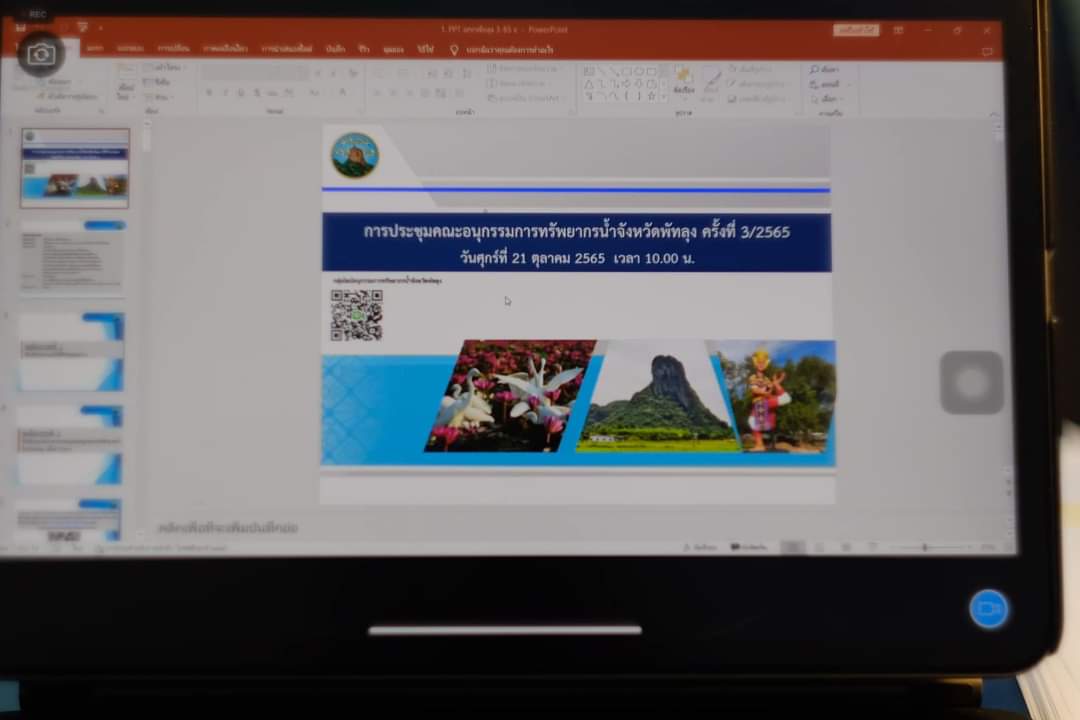Open the Arrange (จัดเรียง) button
The height and width of the screenshot is (720, 1080).
point(683,84)
